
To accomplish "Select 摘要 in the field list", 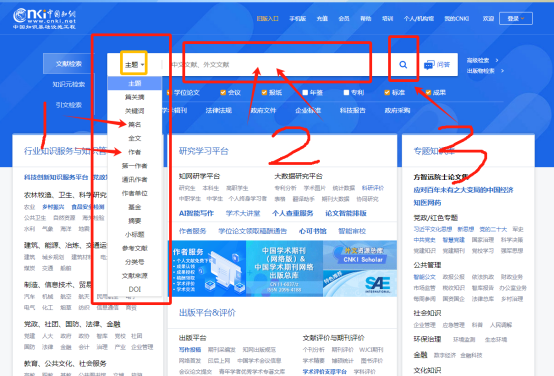I will [135, 221].
